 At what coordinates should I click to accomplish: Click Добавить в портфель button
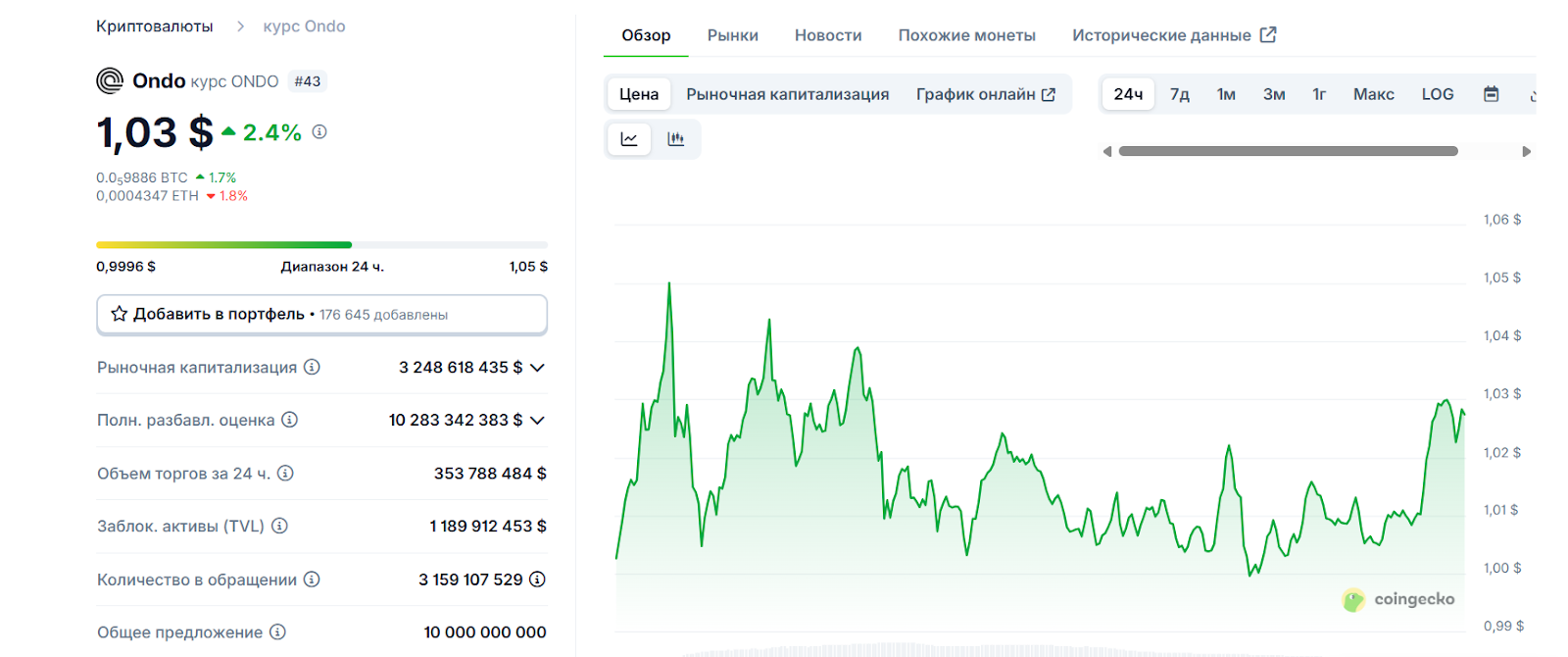(x=321, y=315)
